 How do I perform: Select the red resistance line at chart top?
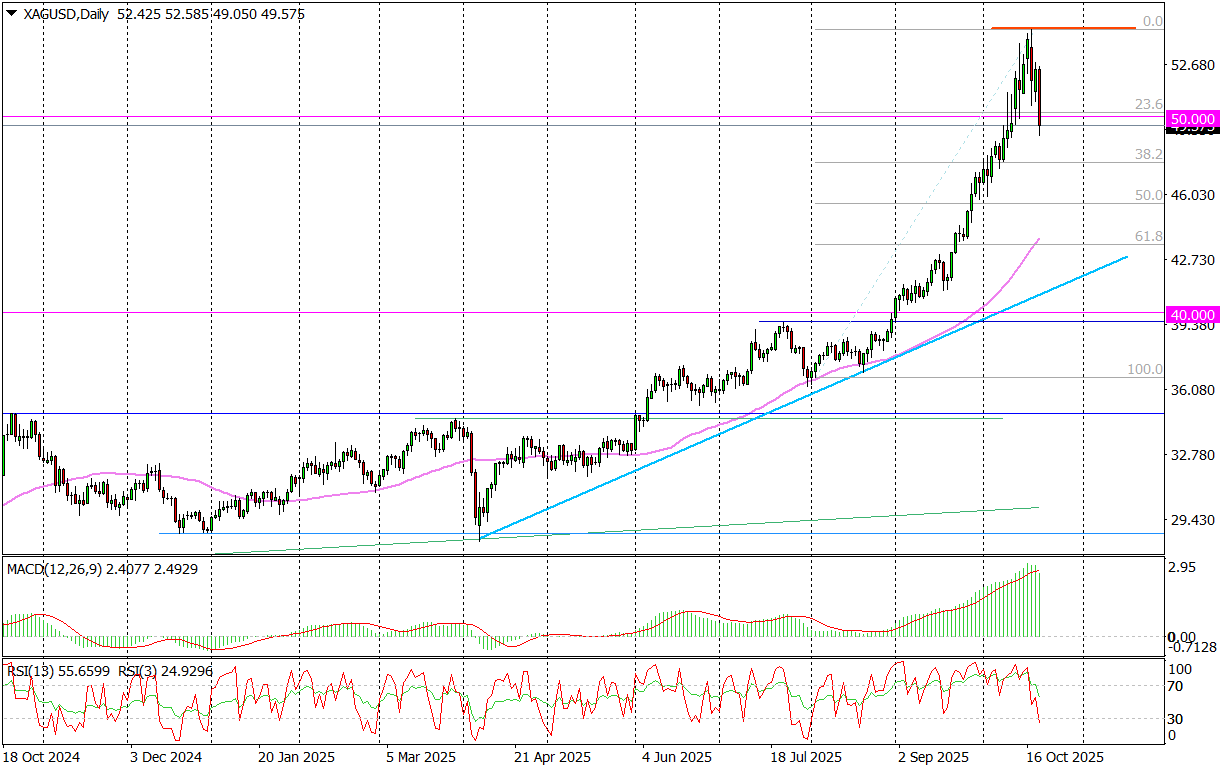1062,28
